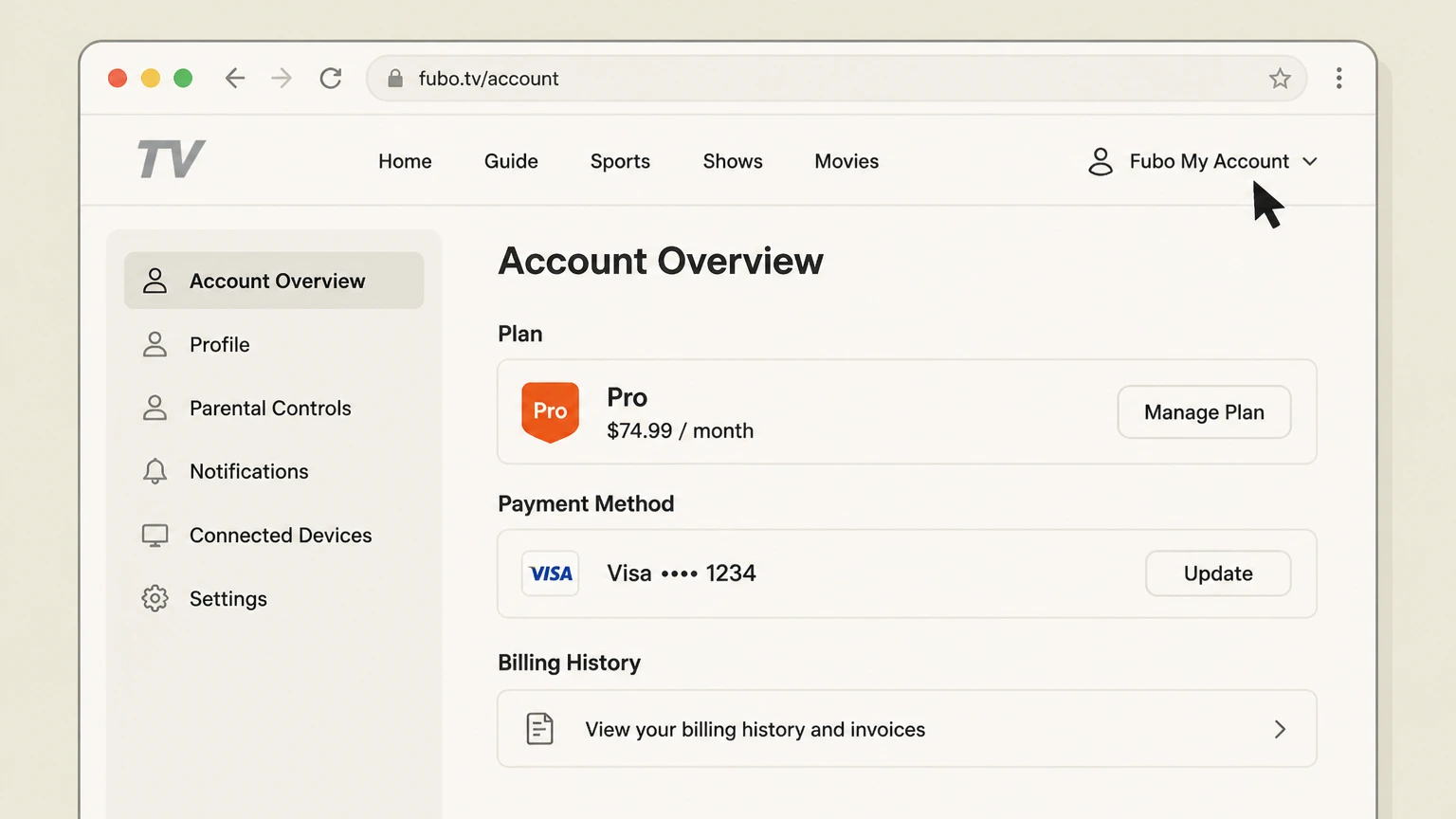Click the fubo.tv/account address bar
Screen dimensions: 1456x819
(836, 79)
